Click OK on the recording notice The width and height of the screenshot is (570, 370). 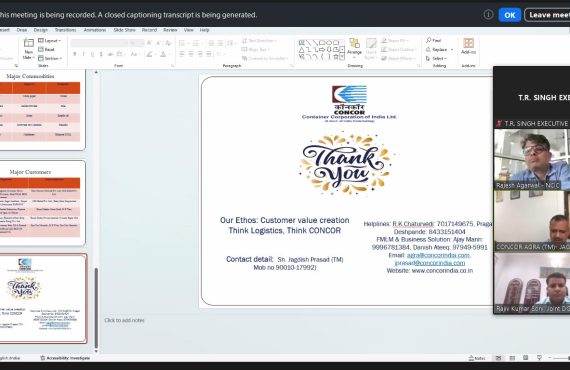point(510,15)
